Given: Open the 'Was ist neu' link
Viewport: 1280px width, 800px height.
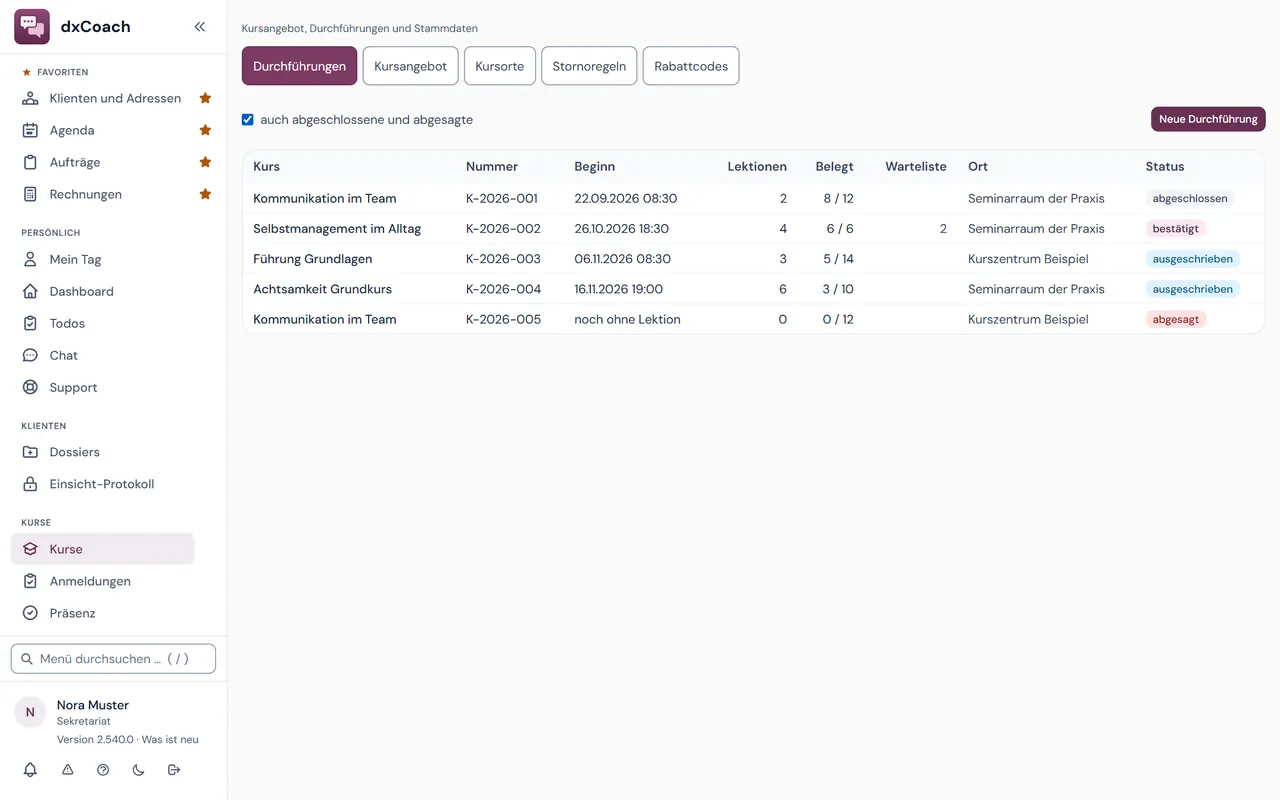Looking at the screenshot, I should [170, 740].
